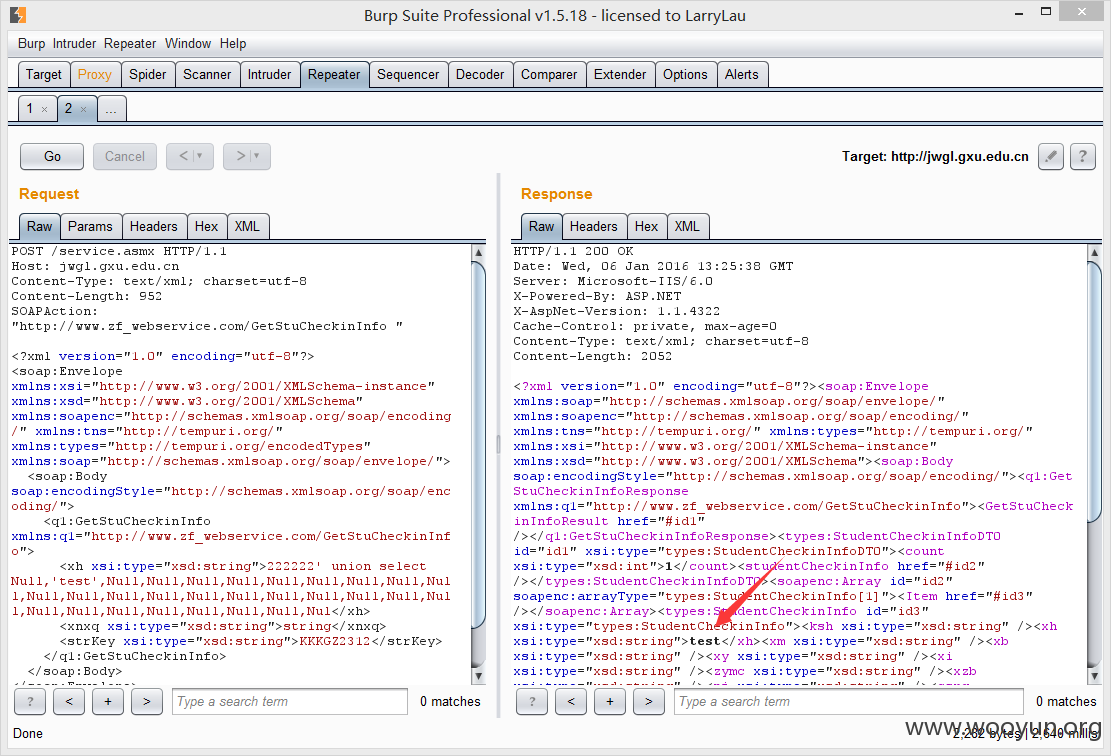Screen dimensions: 1111x756
Task: Click the request search help button
Action: click(30, 701)
